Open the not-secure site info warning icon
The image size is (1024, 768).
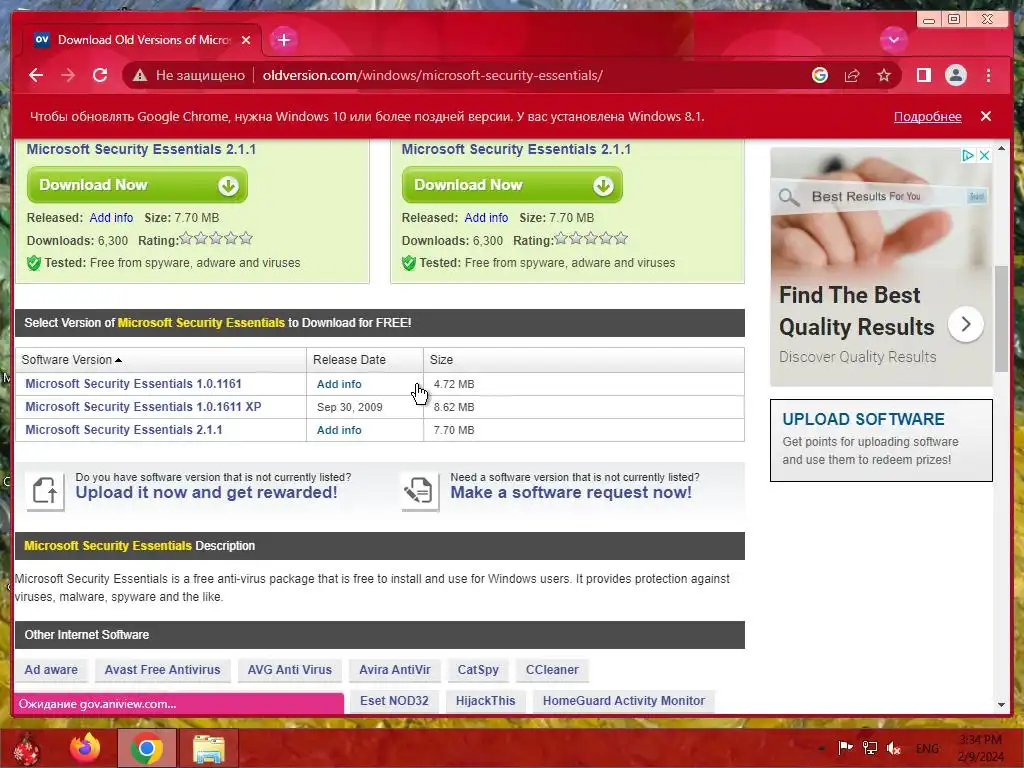140,76
